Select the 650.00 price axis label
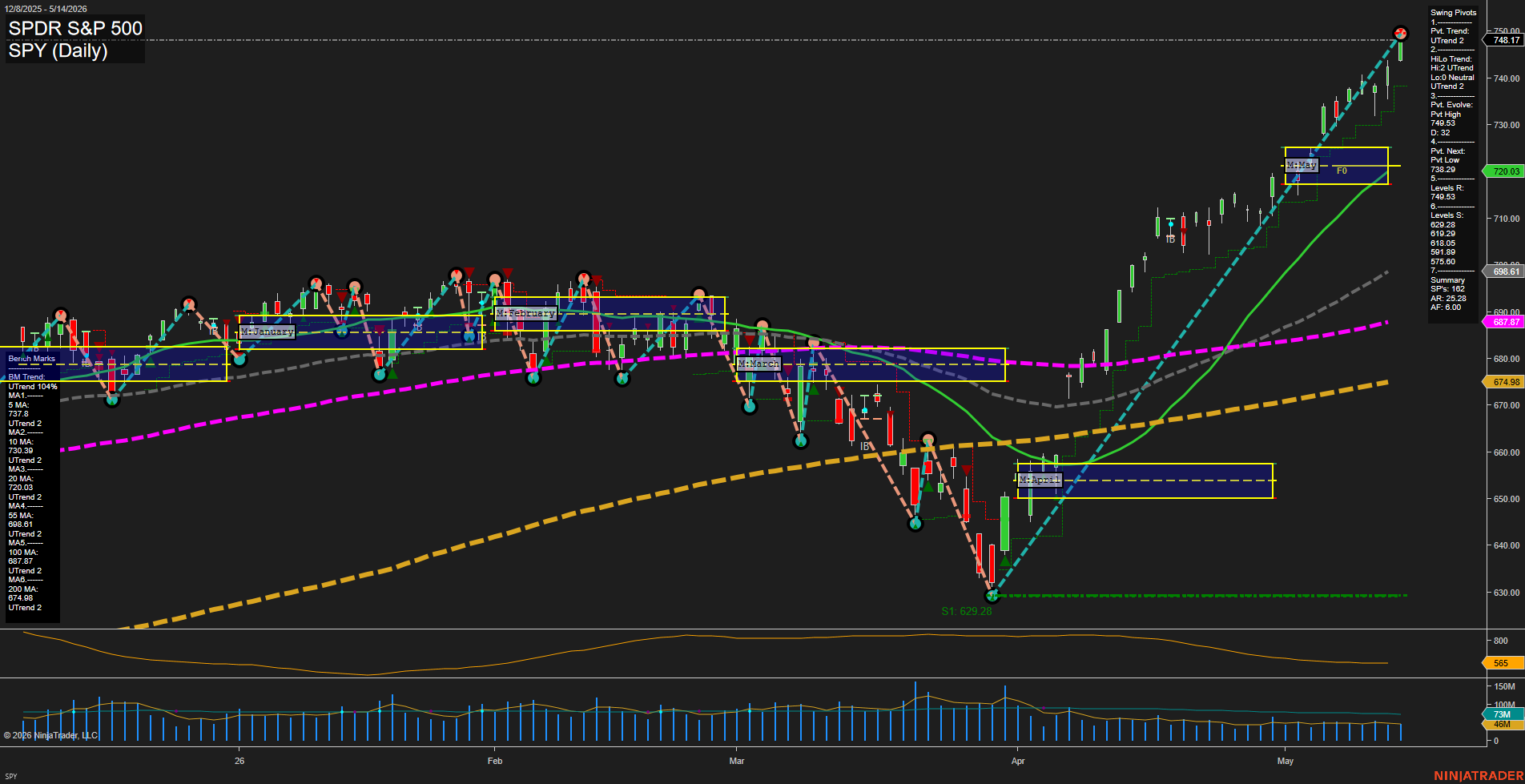 [1506, 499]
